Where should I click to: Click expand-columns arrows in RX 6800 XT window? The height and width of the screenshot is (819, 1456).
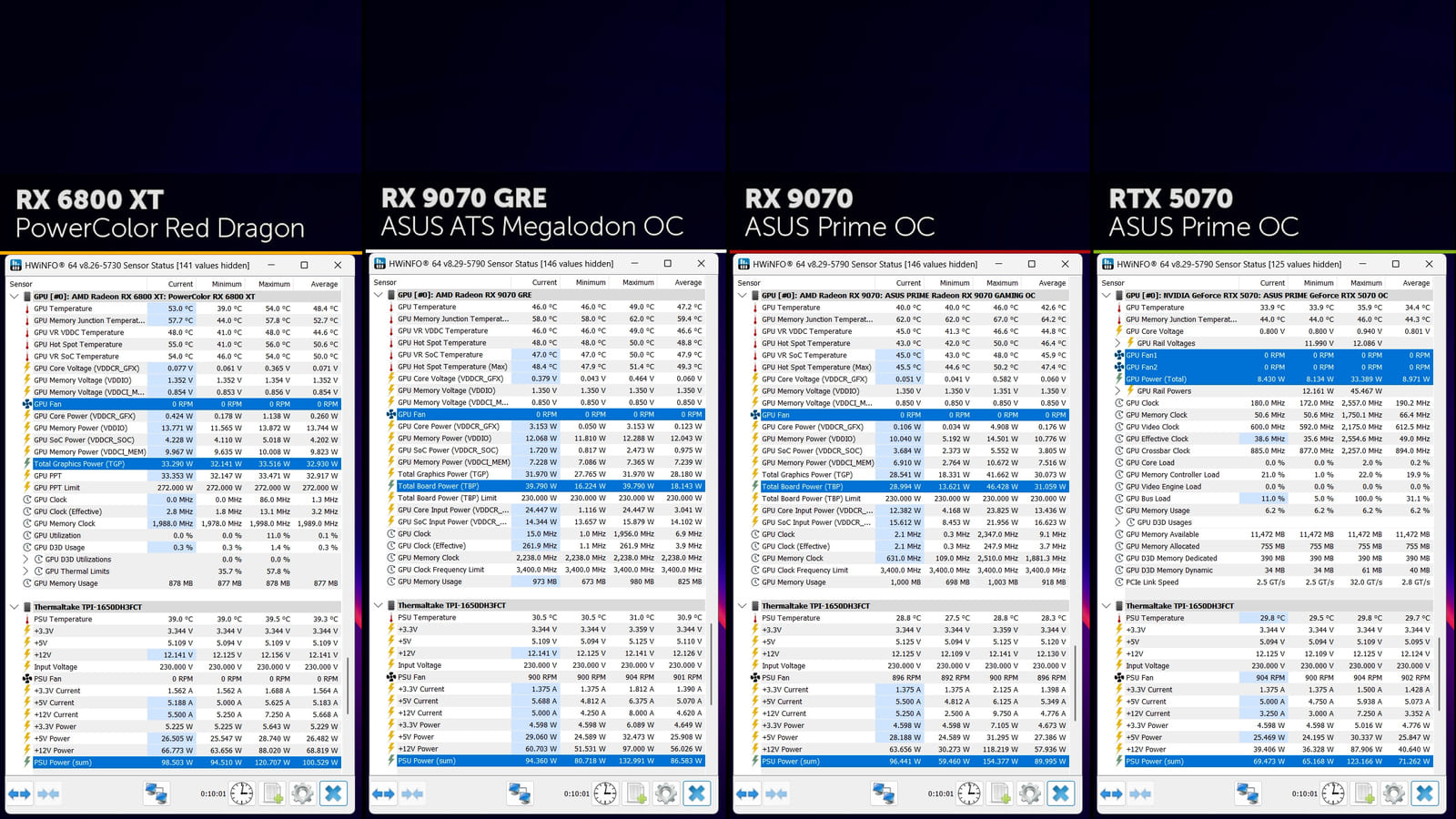click(x=19, y=794)
